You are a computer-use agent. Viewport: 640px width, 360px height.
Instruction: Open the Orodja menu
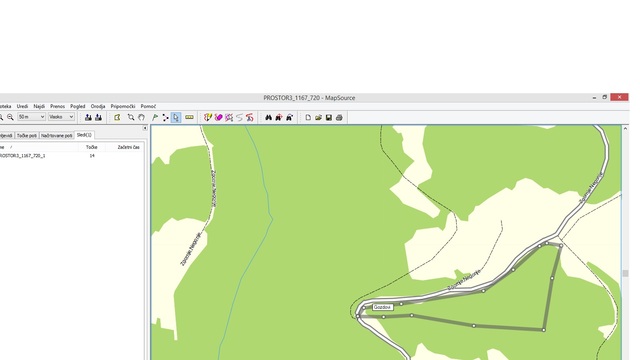point(98,106)
